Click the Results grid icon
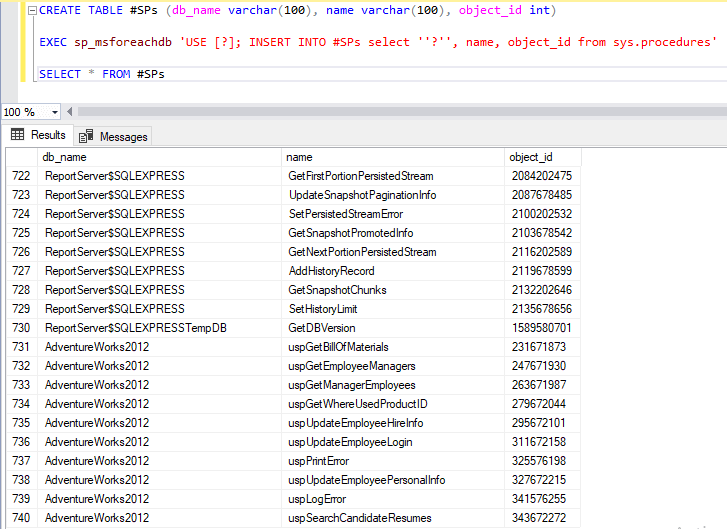This screenshot has width=727, height=529. pos(17,135)
